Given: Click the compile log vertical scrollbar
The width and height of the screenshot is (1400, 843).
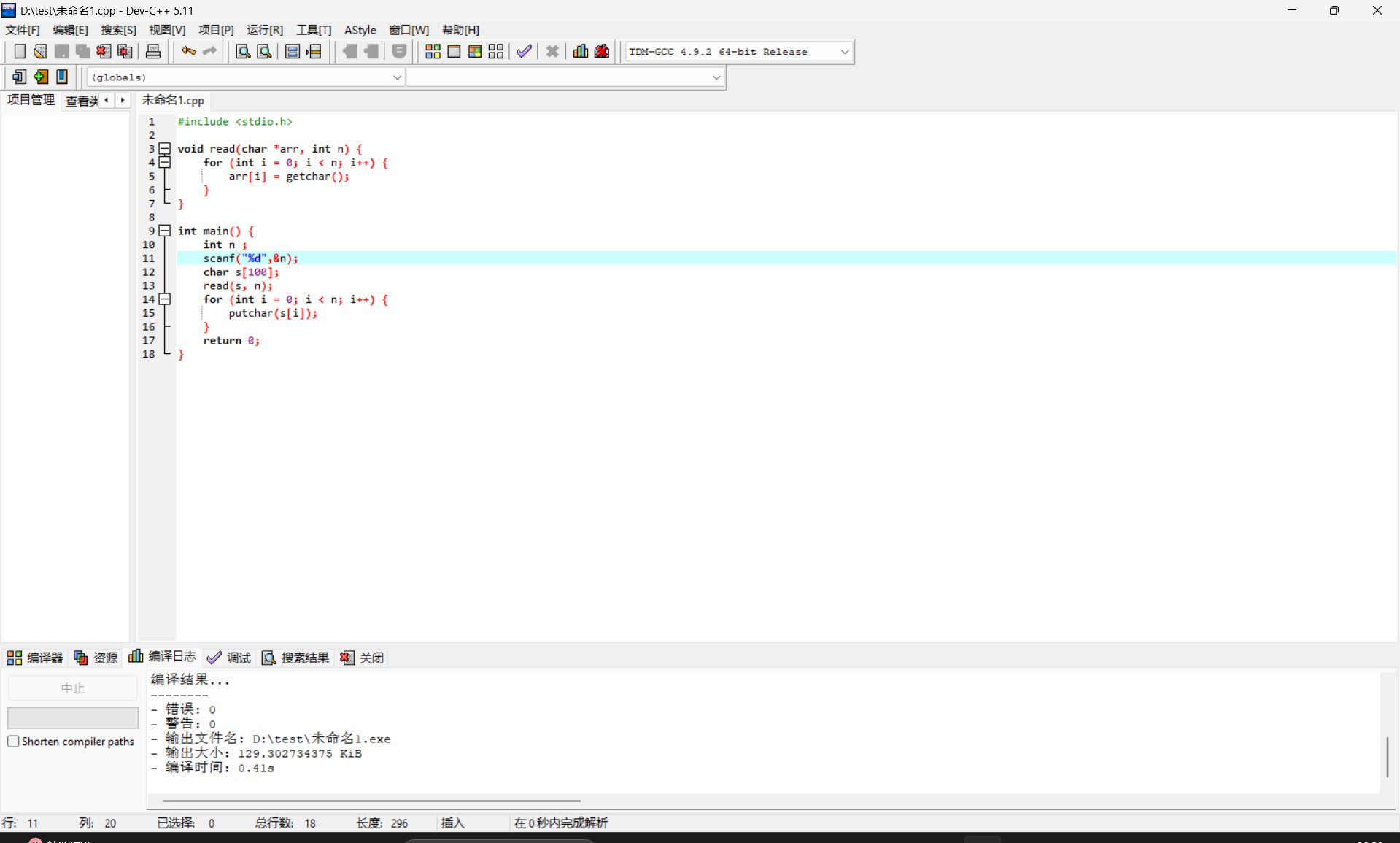Looking at the screenshot, I should point(1388,757).
